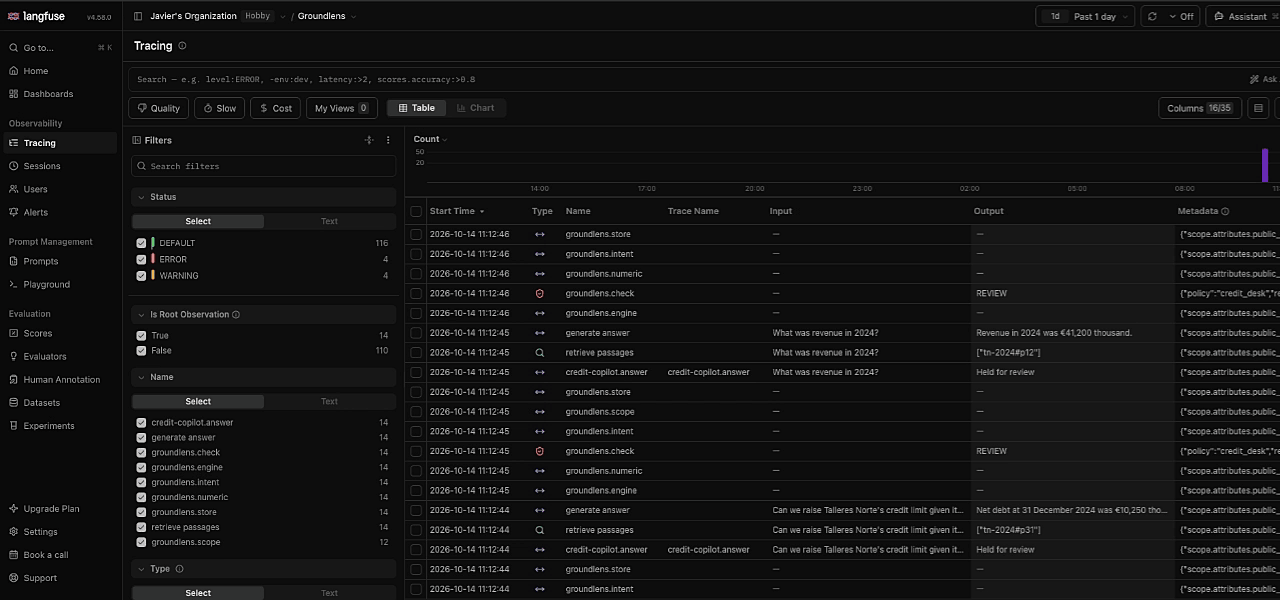The width and height of the screenshot is (1280, 600).
Task: Uncheck the WARNING status filter
Action: tap(141, 275)
